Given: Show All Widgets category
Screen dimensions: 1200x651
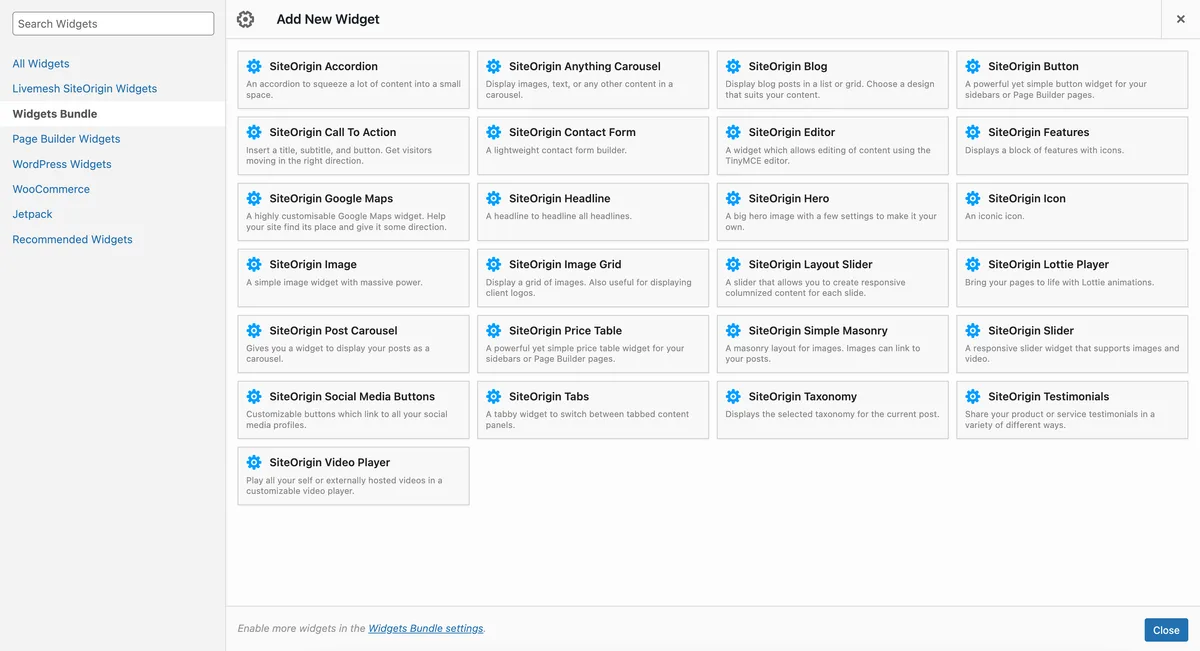Looking at the screenshot, I should point(41,64).
